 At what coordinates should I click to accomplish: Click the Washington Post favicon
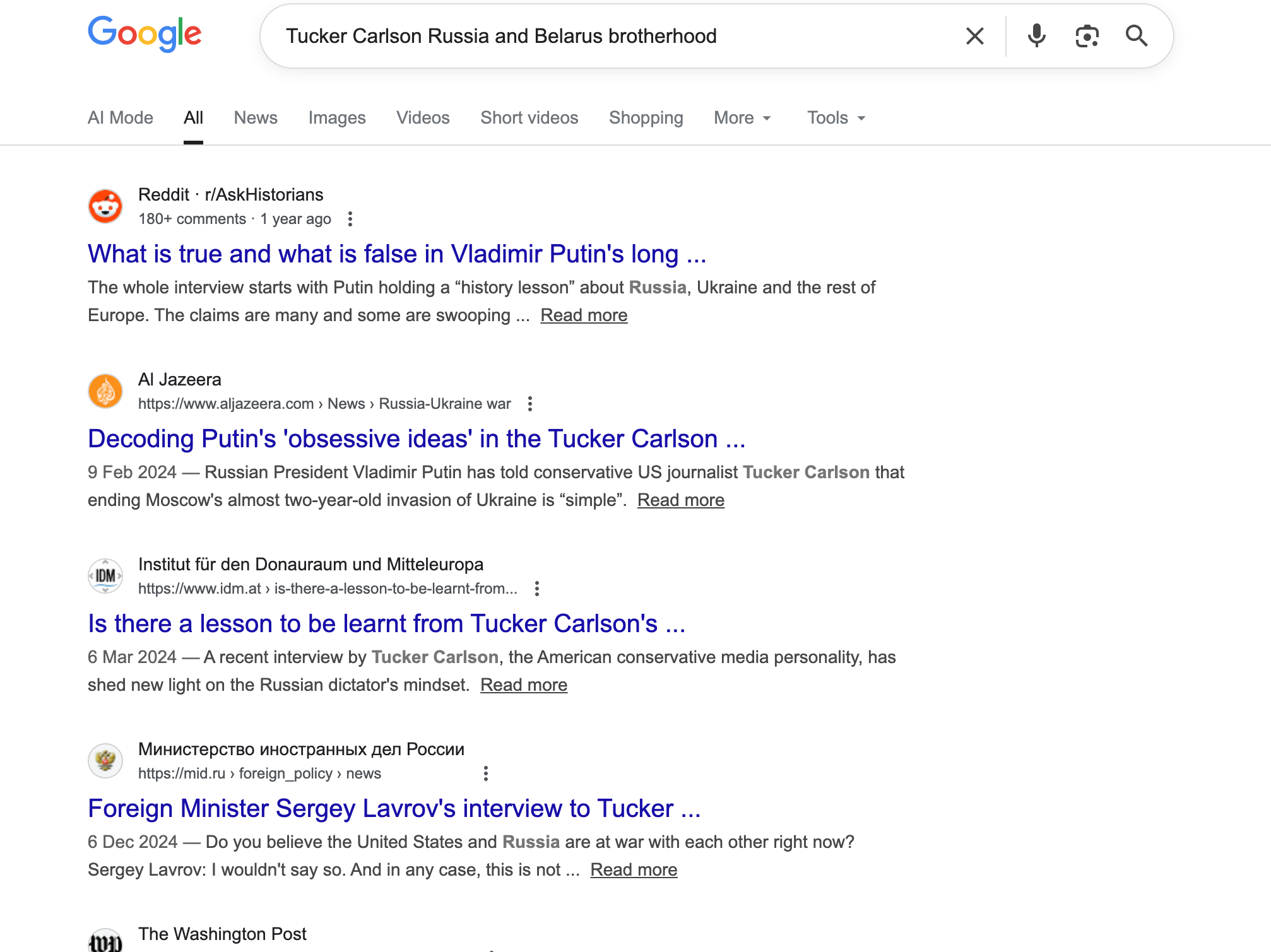105,945
